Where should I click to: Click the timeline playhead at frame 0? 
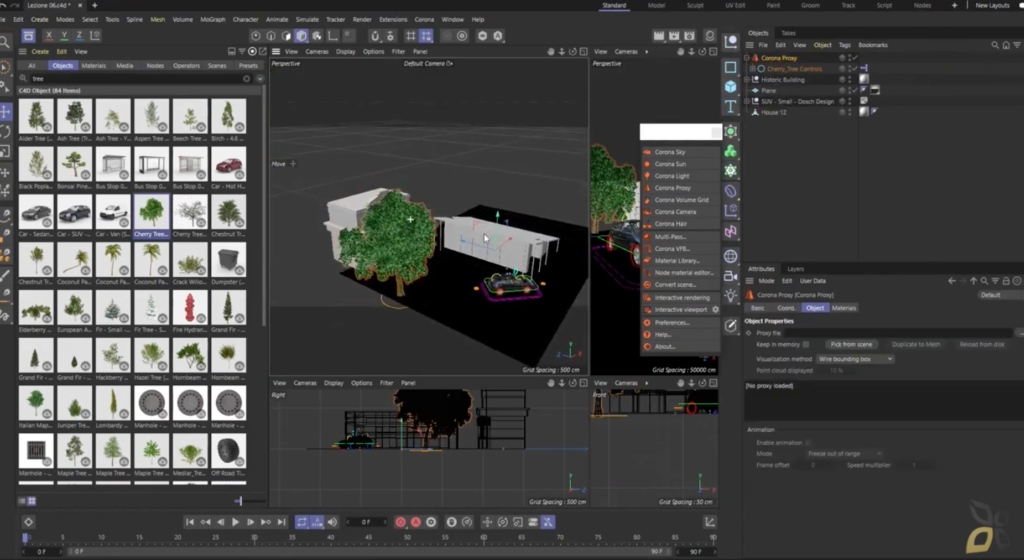tap(25, 538)
